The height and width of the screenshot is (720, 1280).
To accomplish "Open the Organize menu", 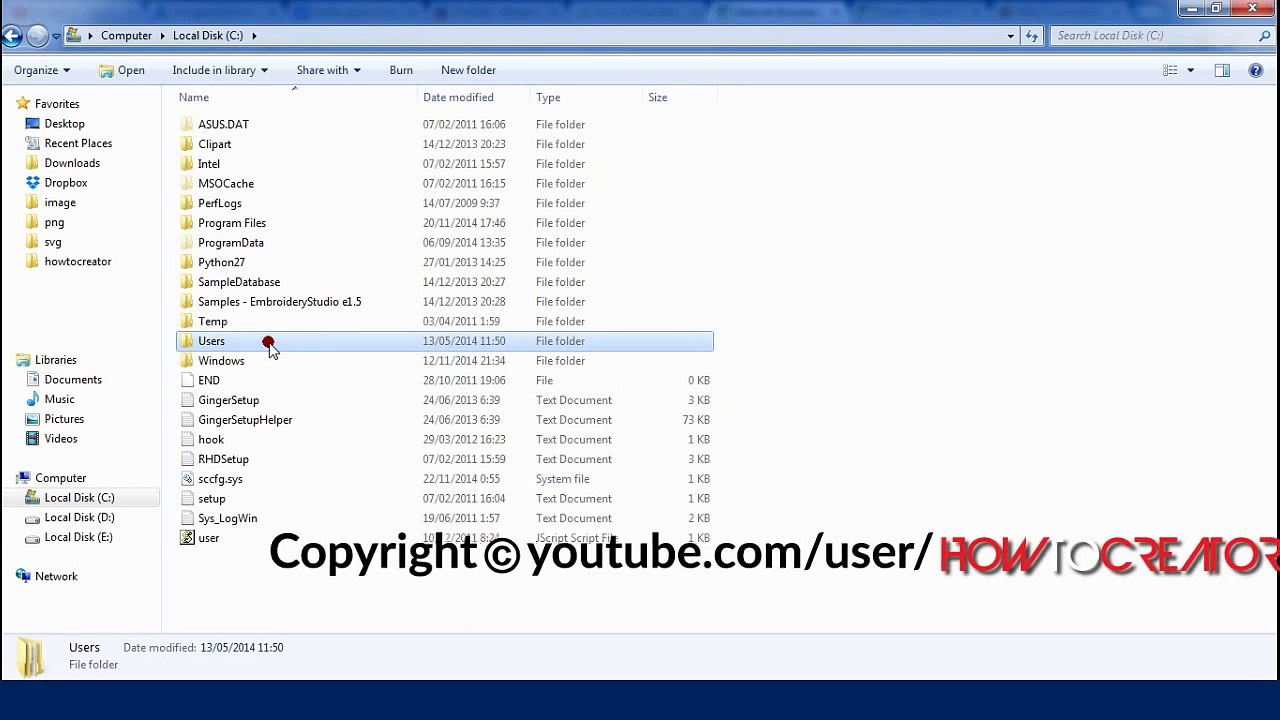I will (x=42, y=70).
